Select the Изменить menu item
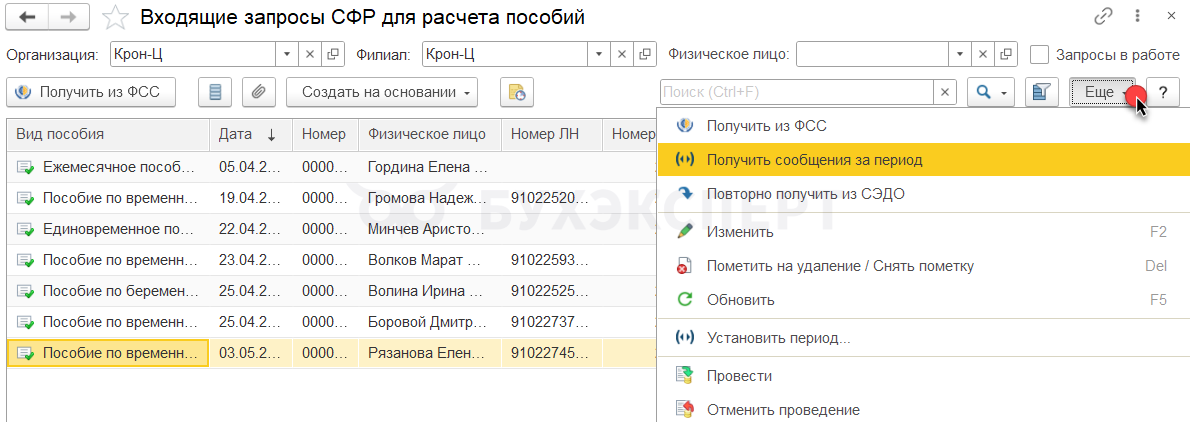The width and height of the screenshot is (1190, 422). point(923,232)
